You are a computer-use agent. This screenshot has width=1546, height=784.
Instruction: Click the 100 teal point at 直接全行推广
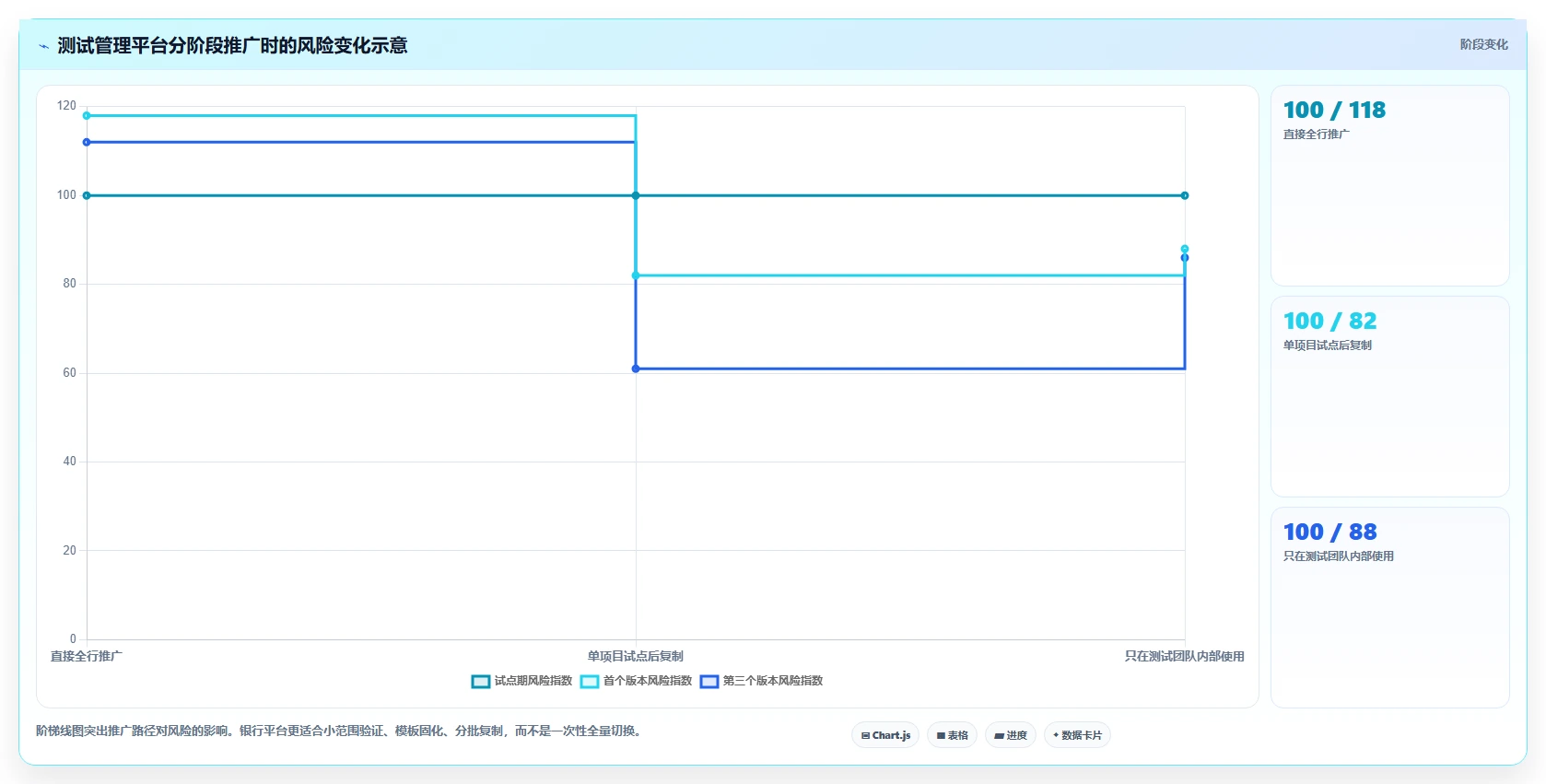tap(87, 195)
